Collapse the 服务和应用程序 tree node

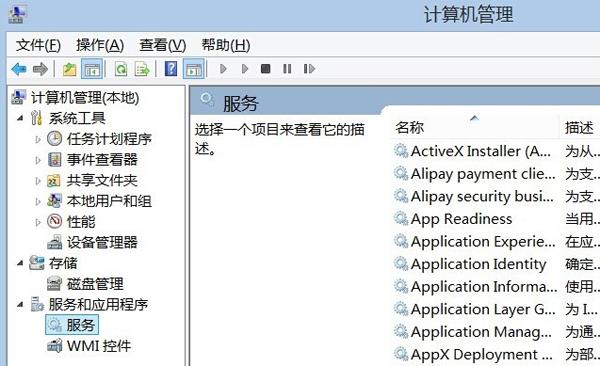20,304
